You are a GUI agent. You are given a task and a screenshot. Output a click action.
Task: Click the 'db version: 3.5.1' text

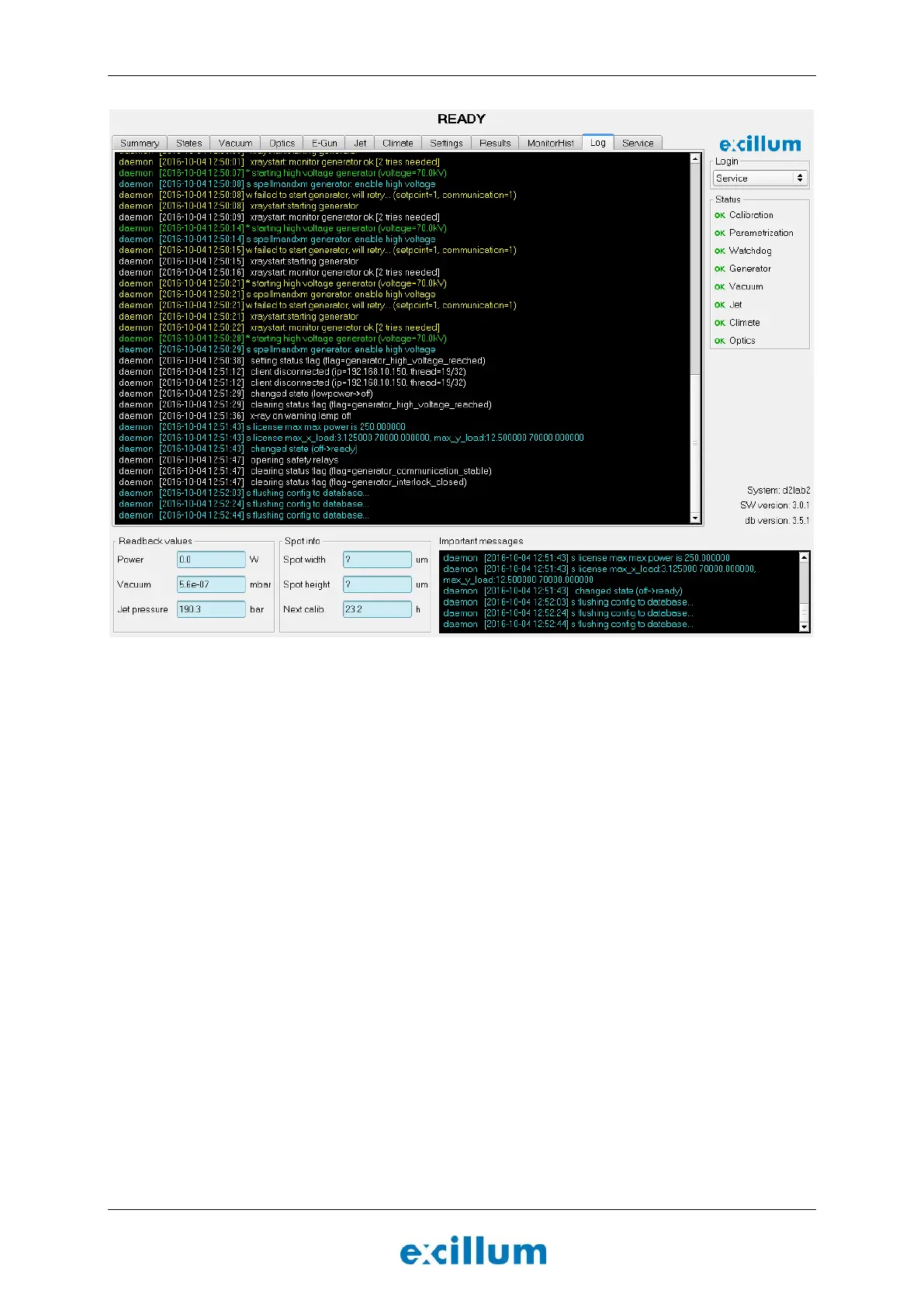pos(777,521)
